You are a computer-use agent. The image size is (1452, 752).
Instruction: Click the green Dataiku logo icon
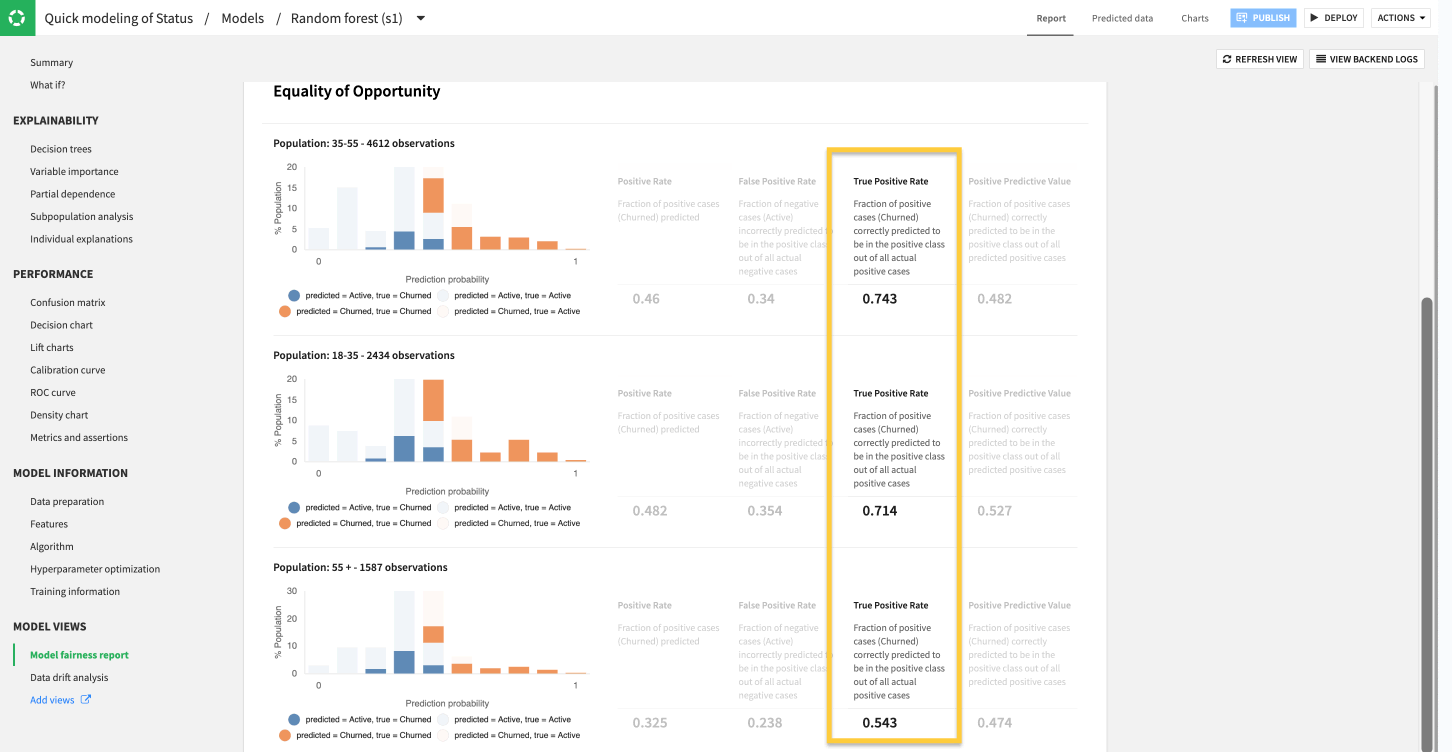16,17
